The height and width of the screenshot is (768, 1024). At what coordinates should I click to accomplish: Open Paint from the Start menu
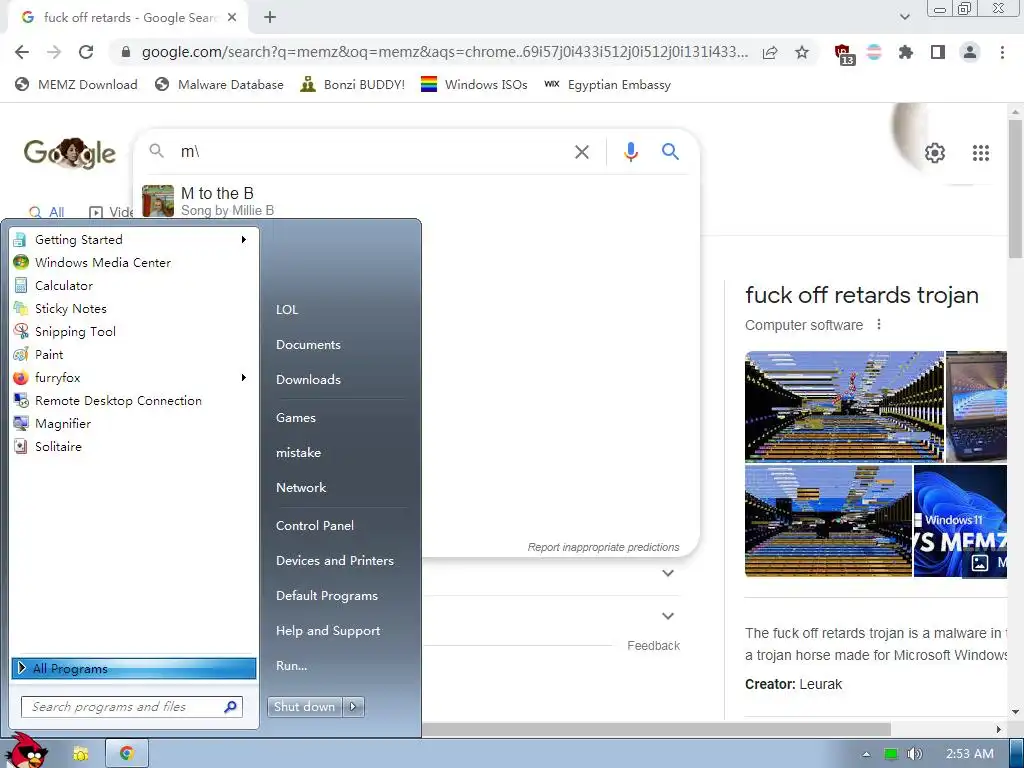pyautogui.click(x=133, y=355)
